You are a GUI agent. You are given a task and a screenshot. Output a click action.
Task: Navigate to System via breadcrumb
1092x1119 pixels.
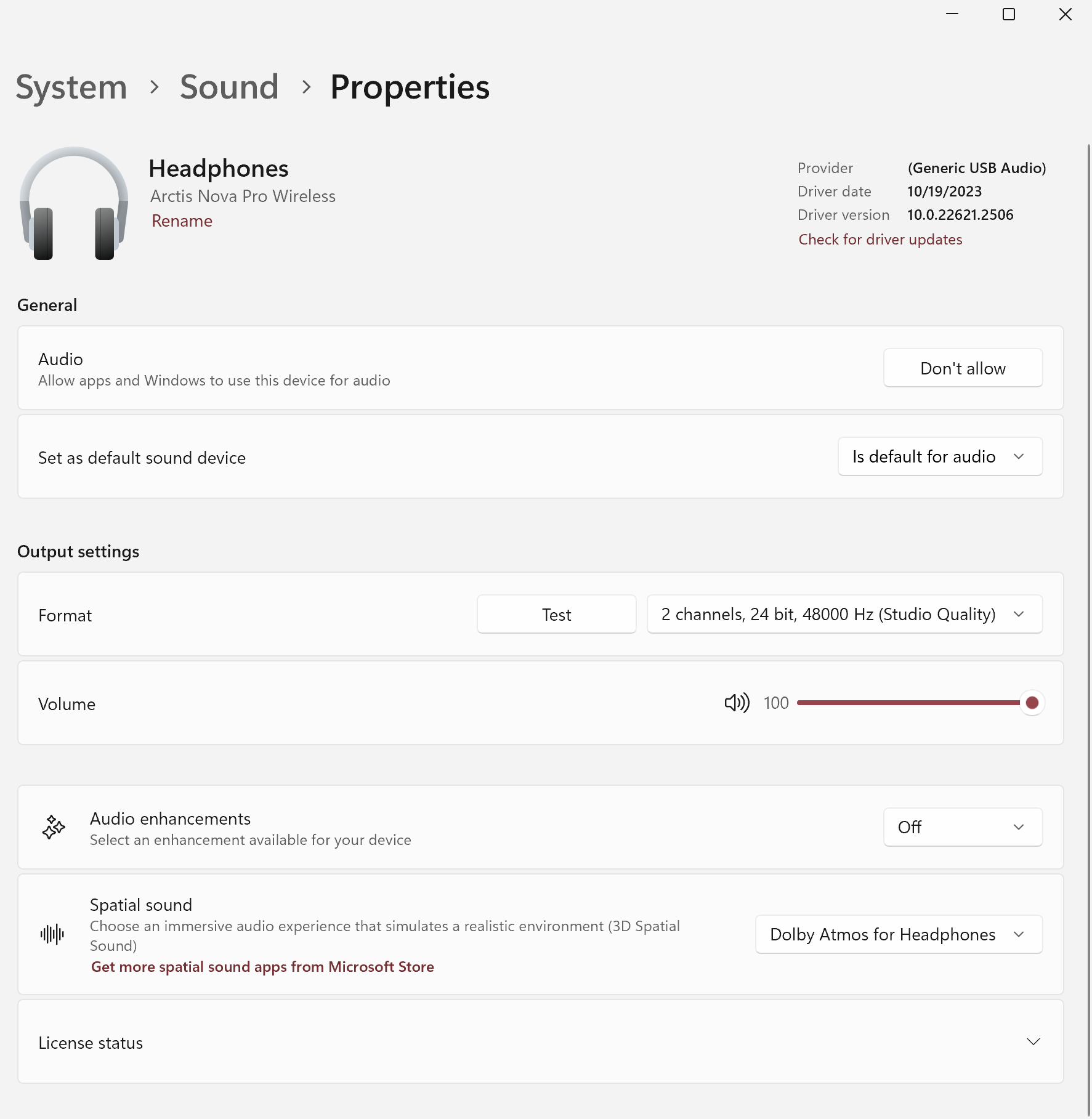click(71, 87)
